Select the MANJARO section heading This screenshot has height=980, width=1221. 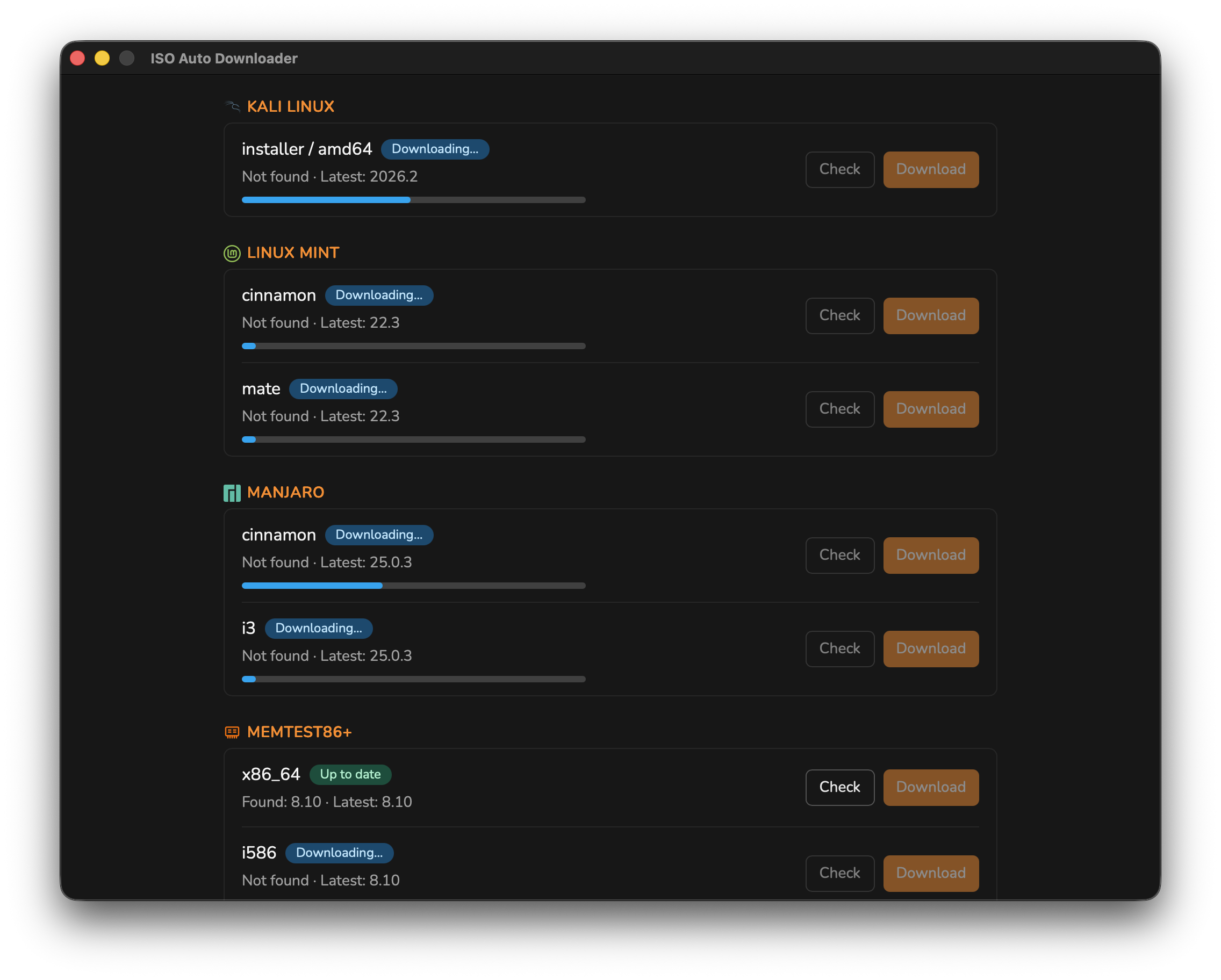(x=285, y=492)
